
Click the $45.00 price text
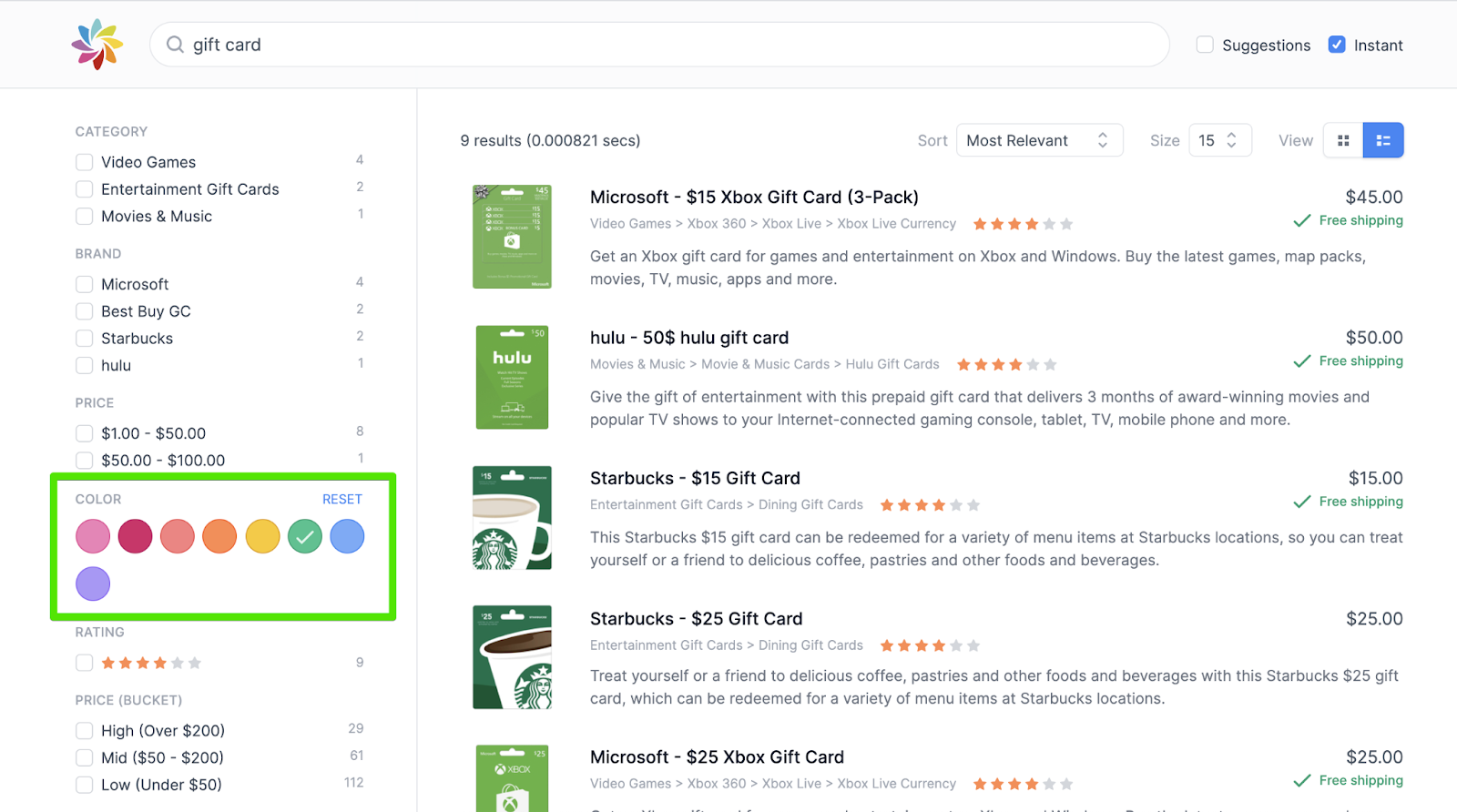click(1374, 197)
